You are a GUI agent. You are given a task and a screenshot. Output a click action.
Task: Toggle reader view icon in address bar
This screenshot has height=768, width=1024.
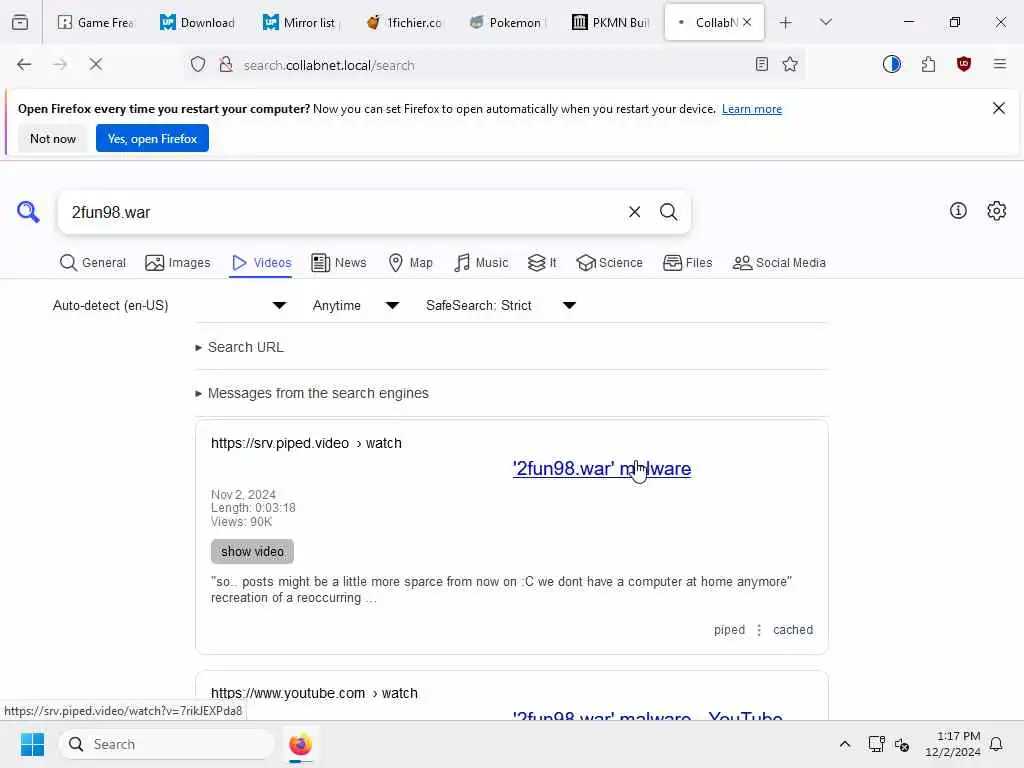[761, 64]
